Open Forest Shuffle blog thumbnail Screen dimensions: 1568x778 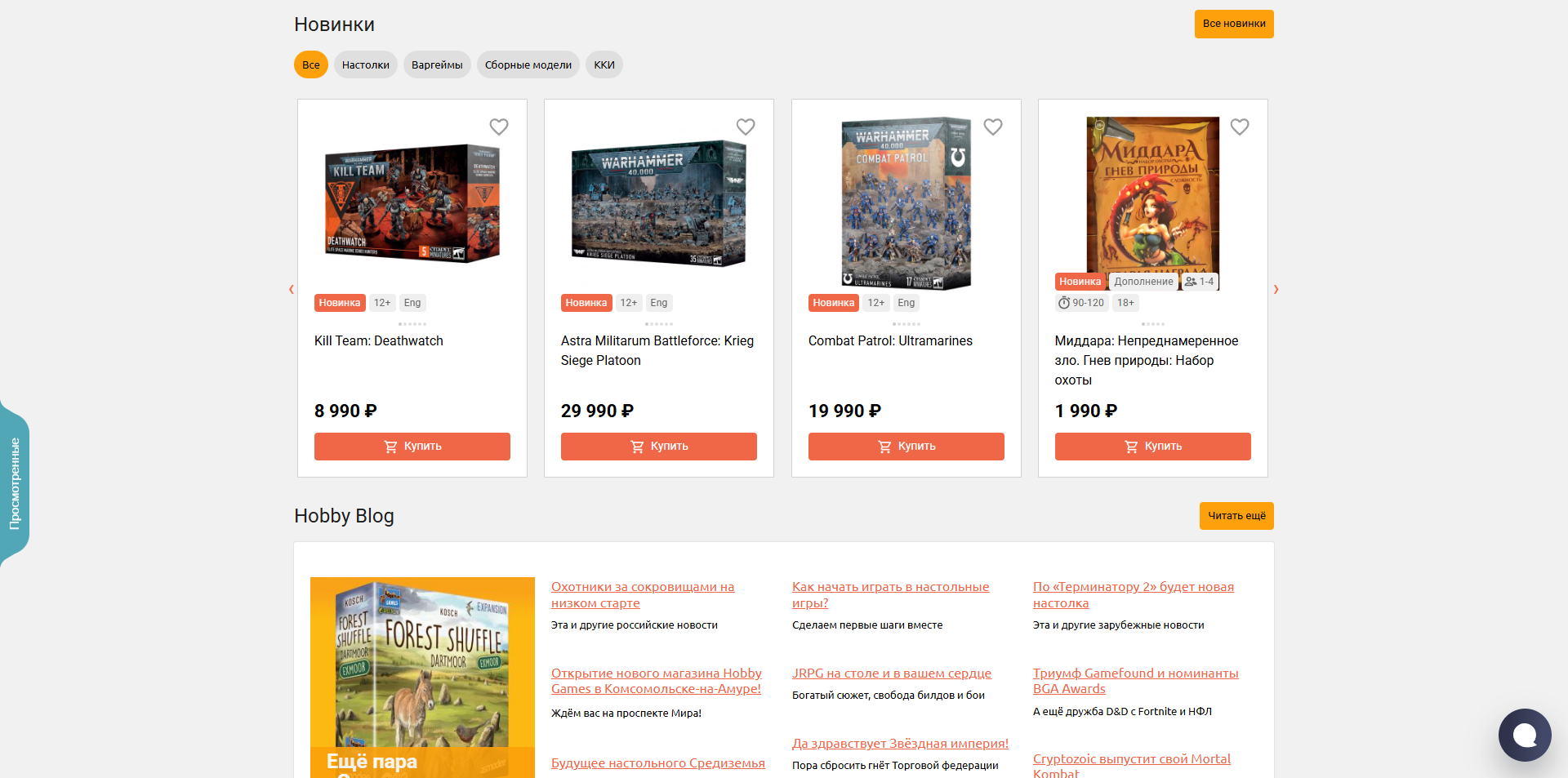(x=422, y=678)
